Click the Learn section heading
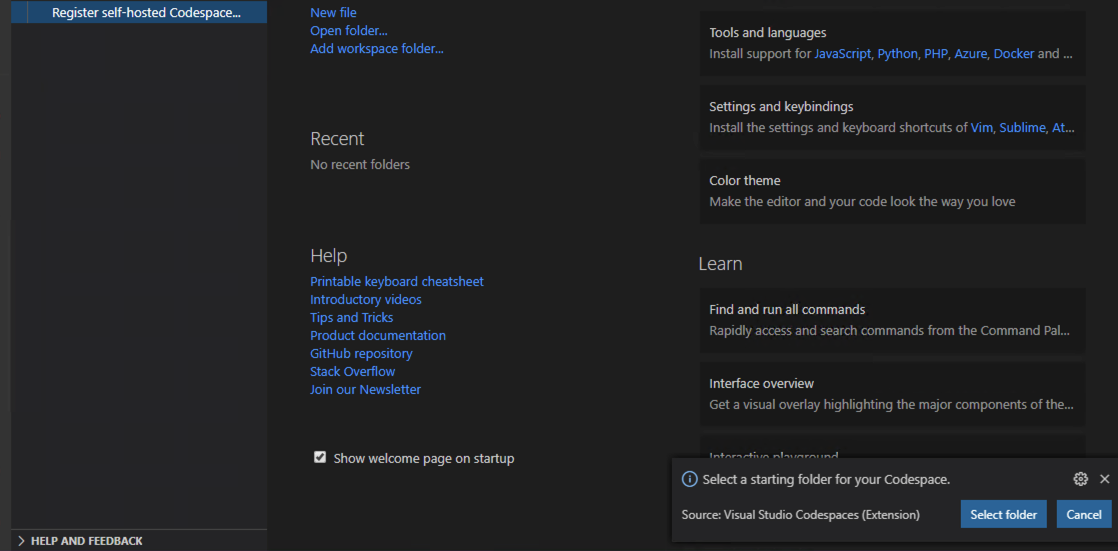The width and height of the screenshot is (1118, 551). [x=720, y=264]
